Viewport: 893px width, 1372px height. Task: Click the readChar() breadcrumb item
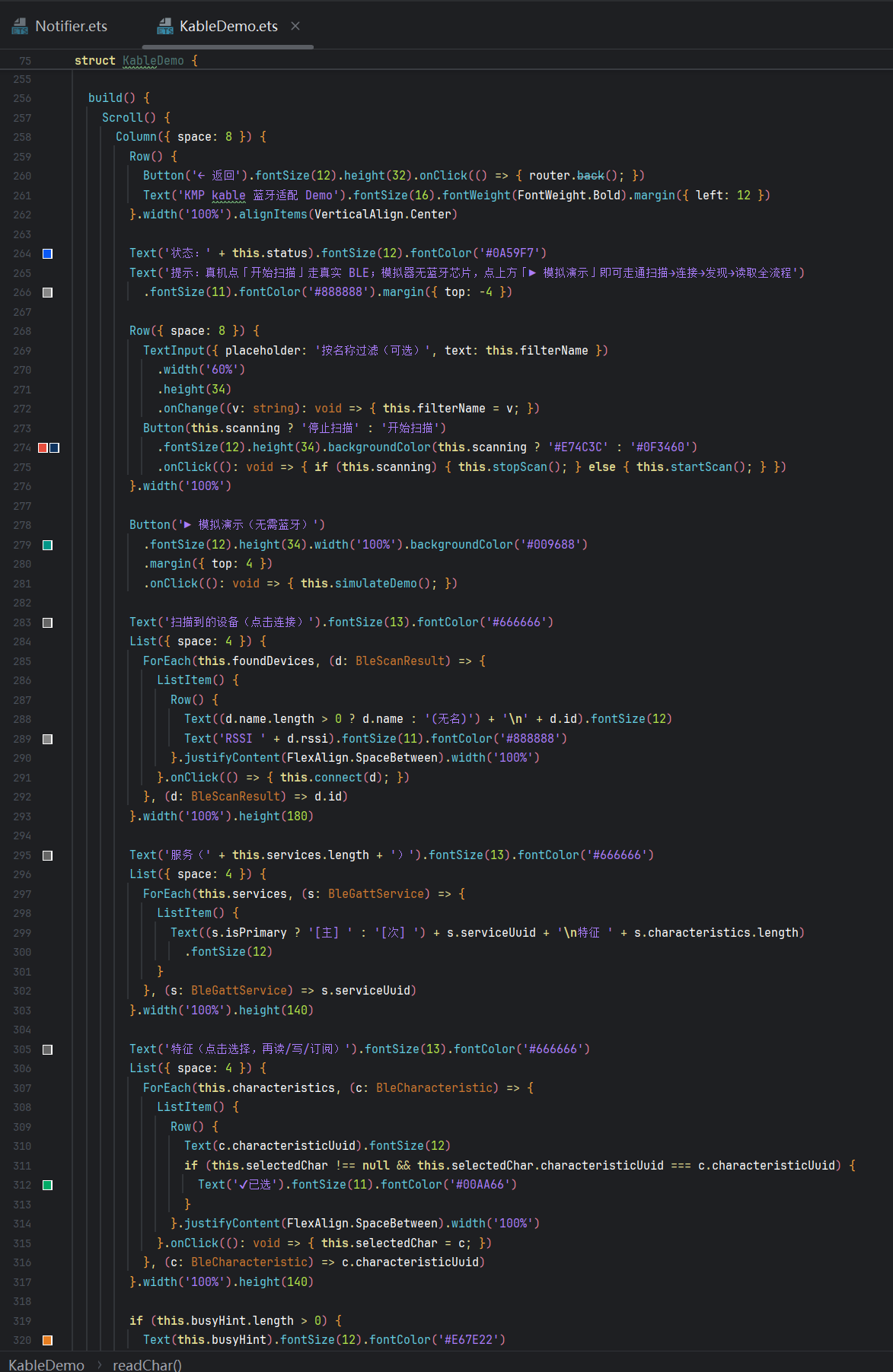pos(147,1364)
